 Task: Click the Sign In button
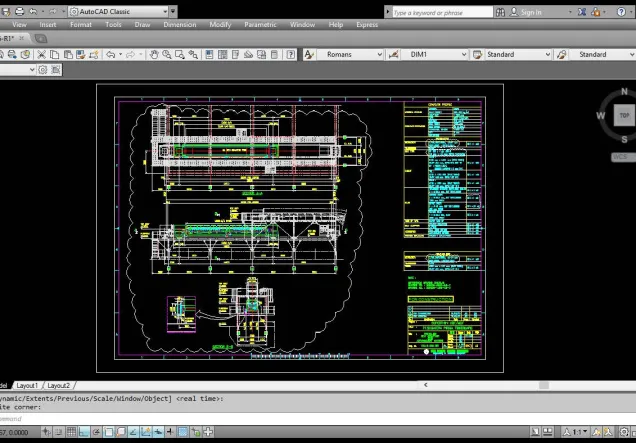tap(530, 12)
